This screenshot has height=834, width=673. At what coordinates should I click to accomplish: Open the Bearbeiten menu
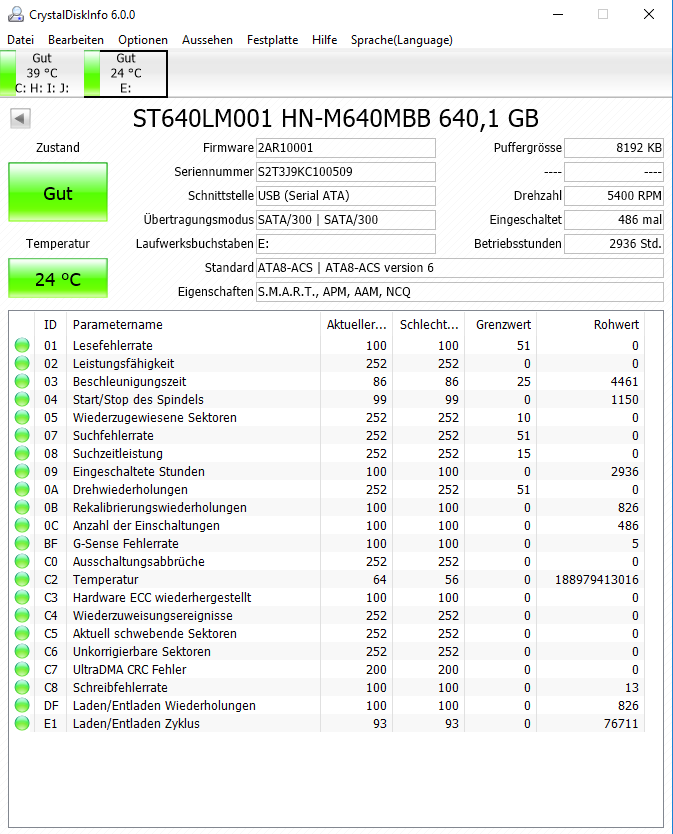click(x=76, y=40)
